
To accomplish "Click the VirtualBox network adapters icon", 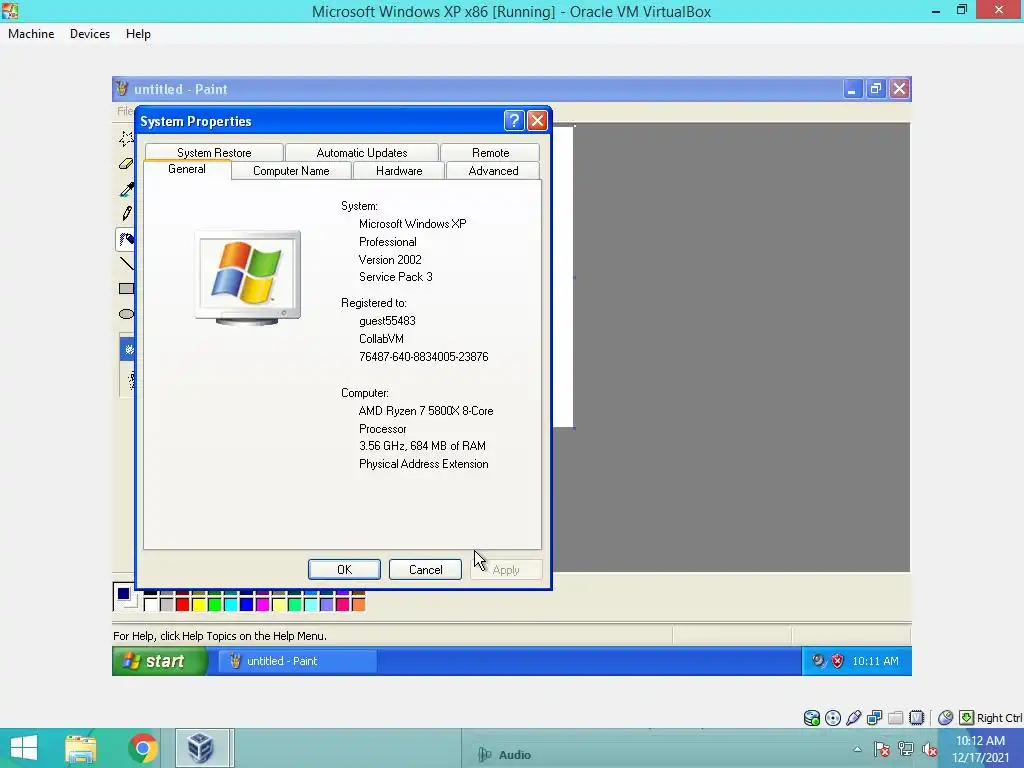I will (874, 718).
